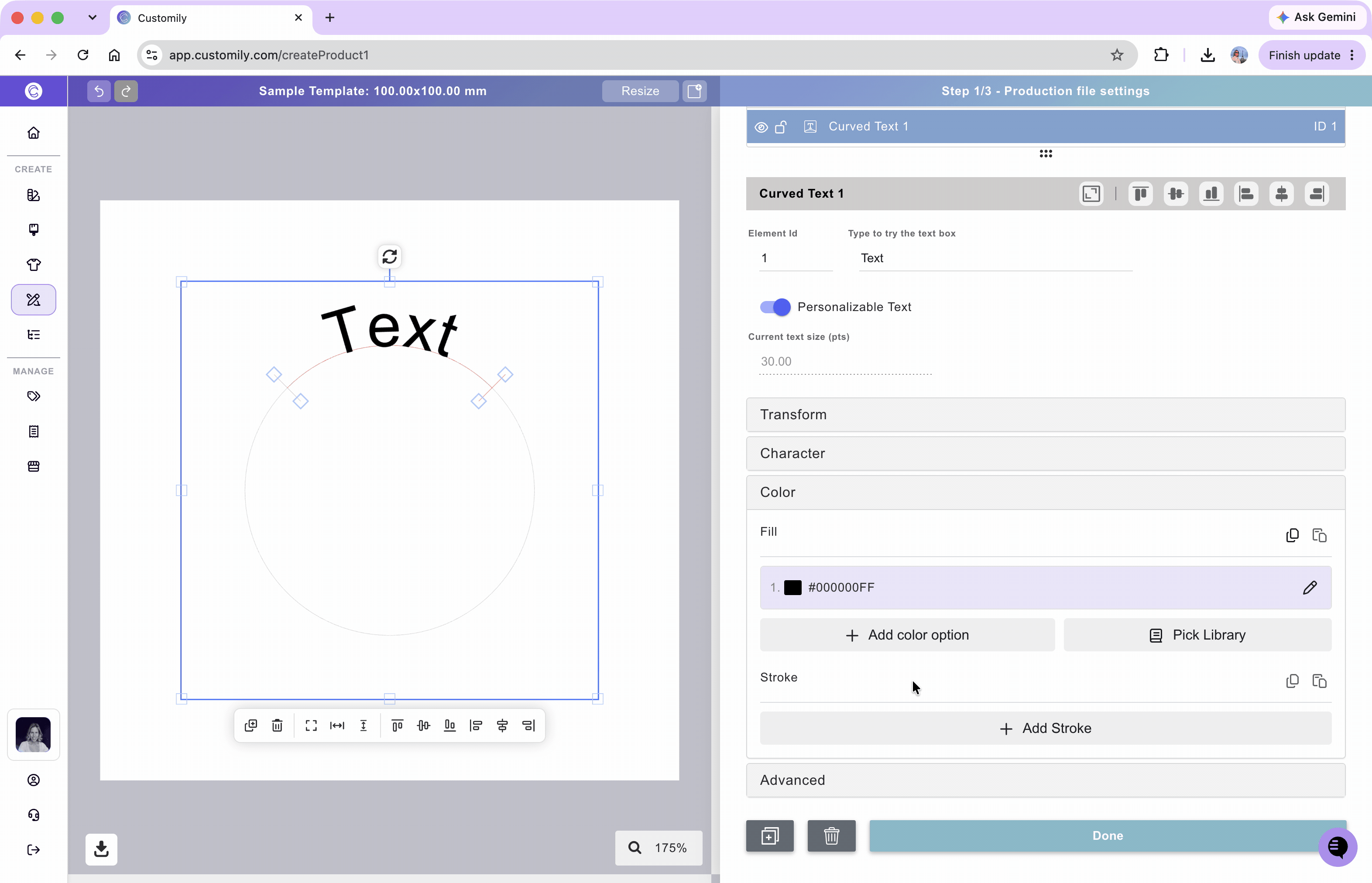Collapse the Color section
The width and height of the screenshot is (1372, 883).
point(1045,493)
